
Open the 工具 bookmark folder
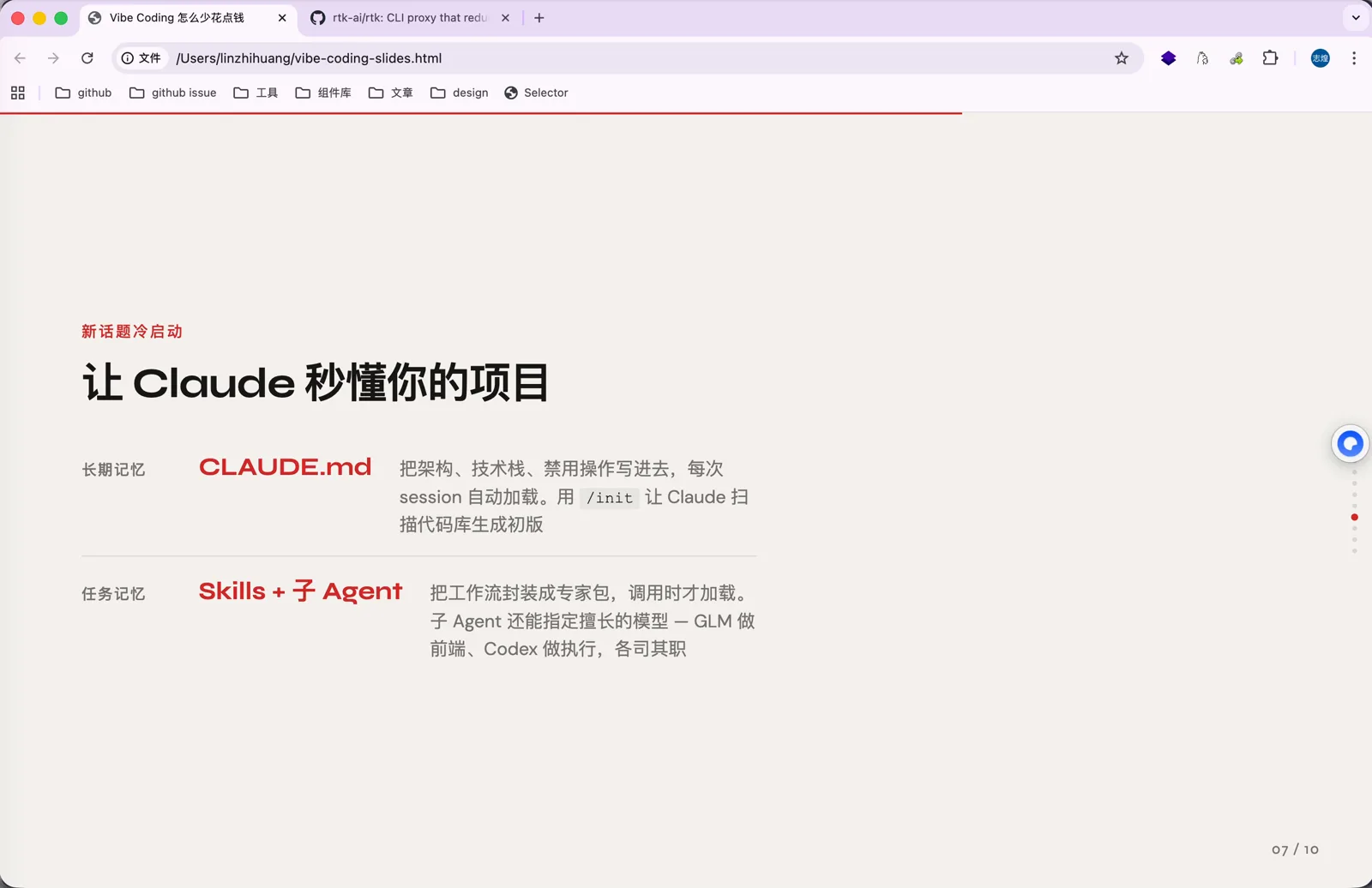tap(256, 93)
